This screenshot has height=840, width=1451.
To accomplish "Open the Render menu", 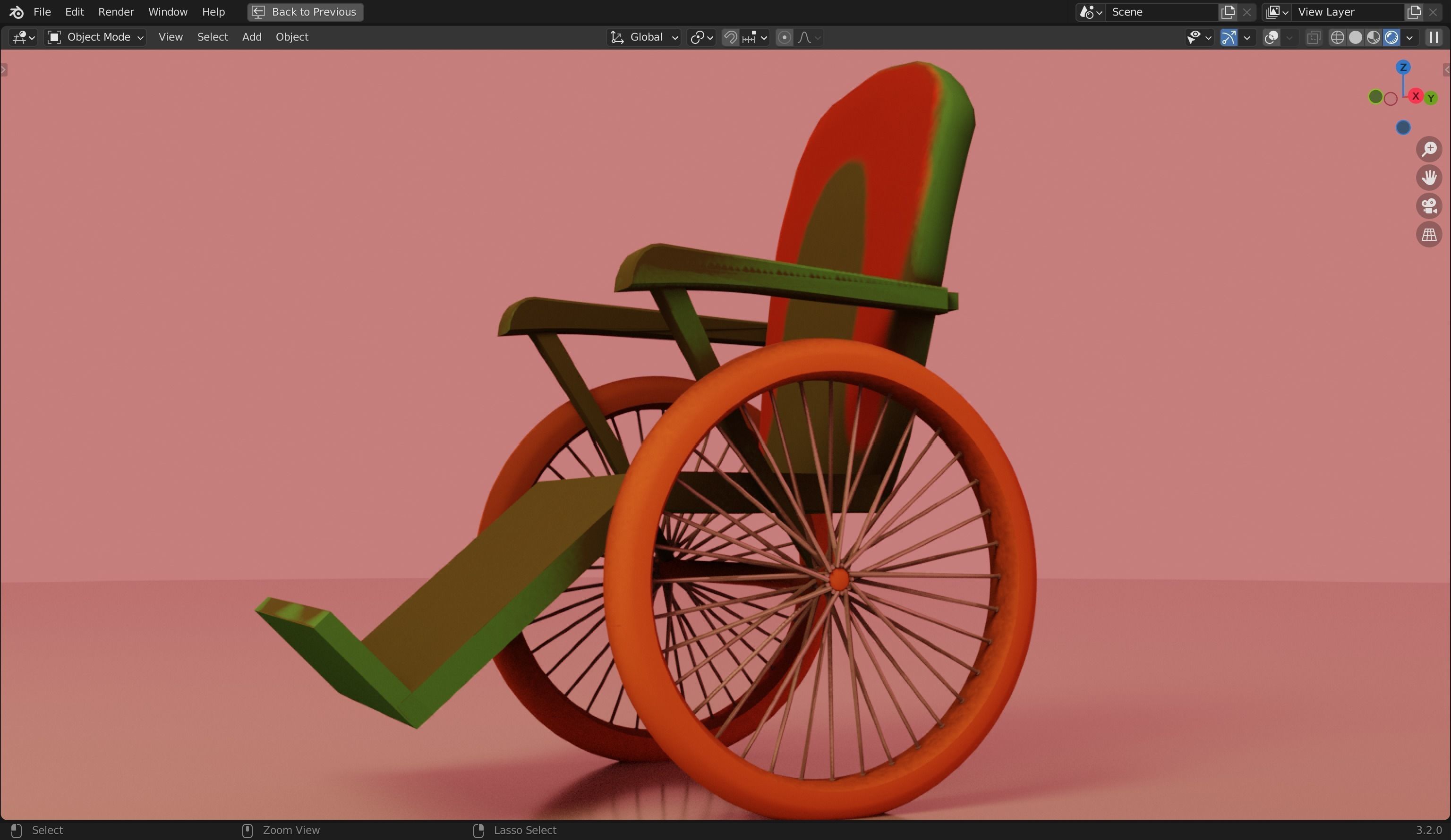I will point(116,11).
